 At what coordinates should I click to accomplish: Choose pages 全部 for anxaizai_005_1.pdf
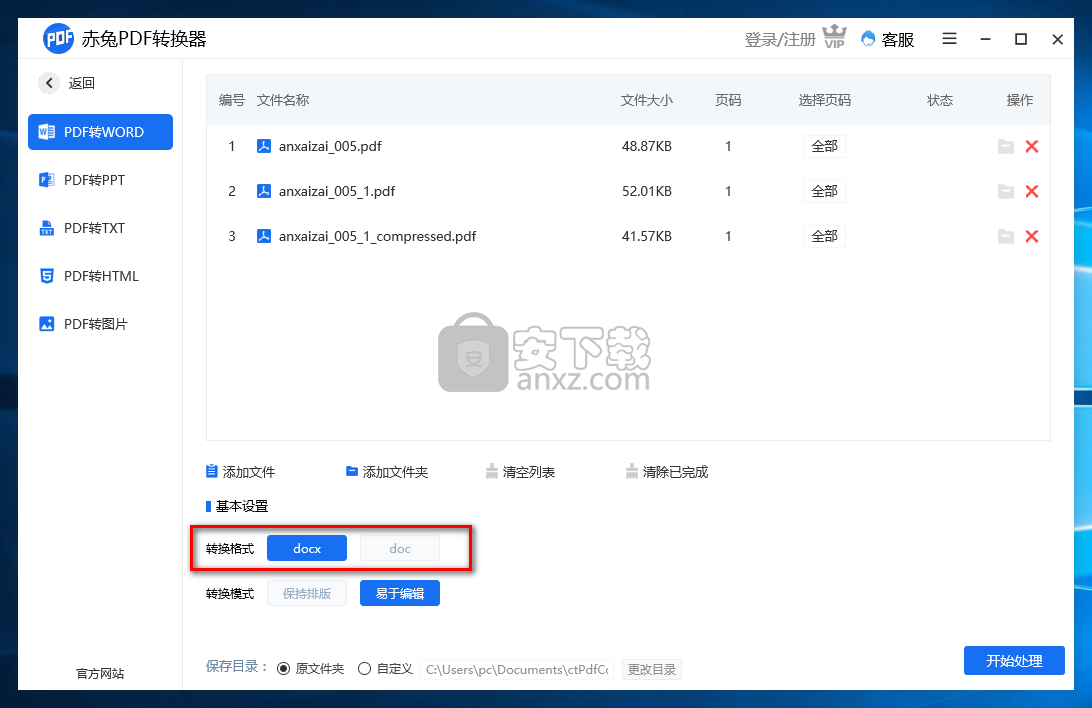point(824,191)
